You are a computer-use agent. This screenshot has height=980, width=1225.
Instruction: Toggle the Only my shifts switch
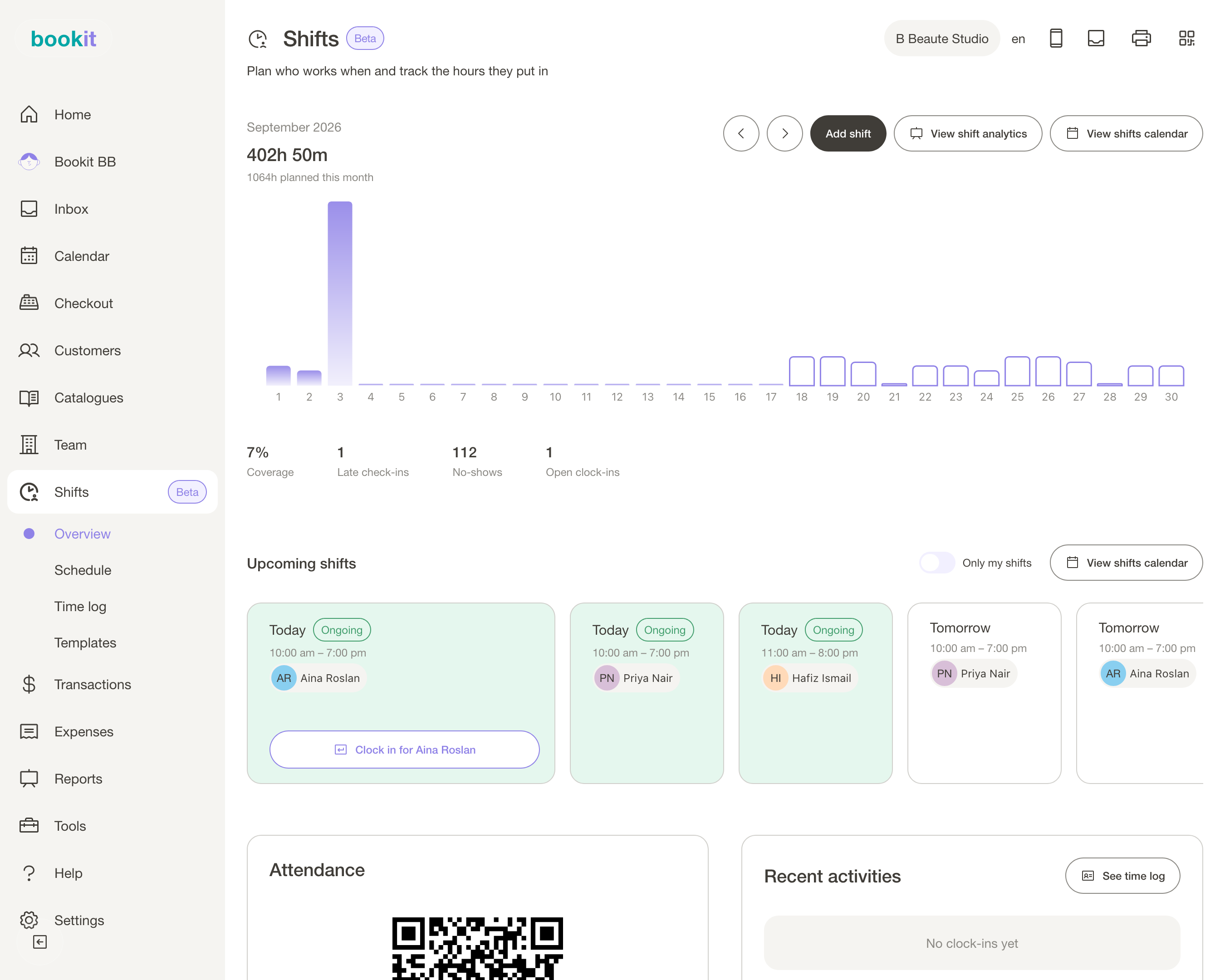tap(937, 563)
